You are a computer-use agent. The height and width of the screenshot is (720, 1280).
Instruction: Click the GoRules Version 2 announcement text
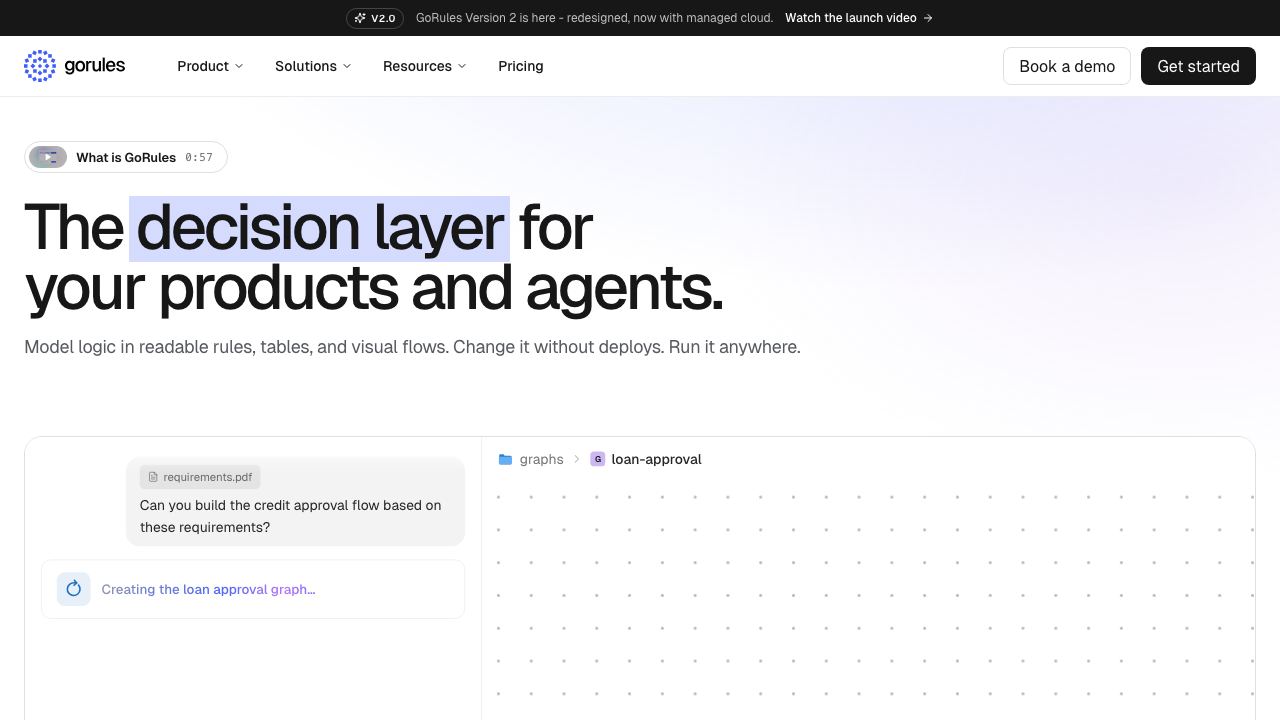coord(594,18)
